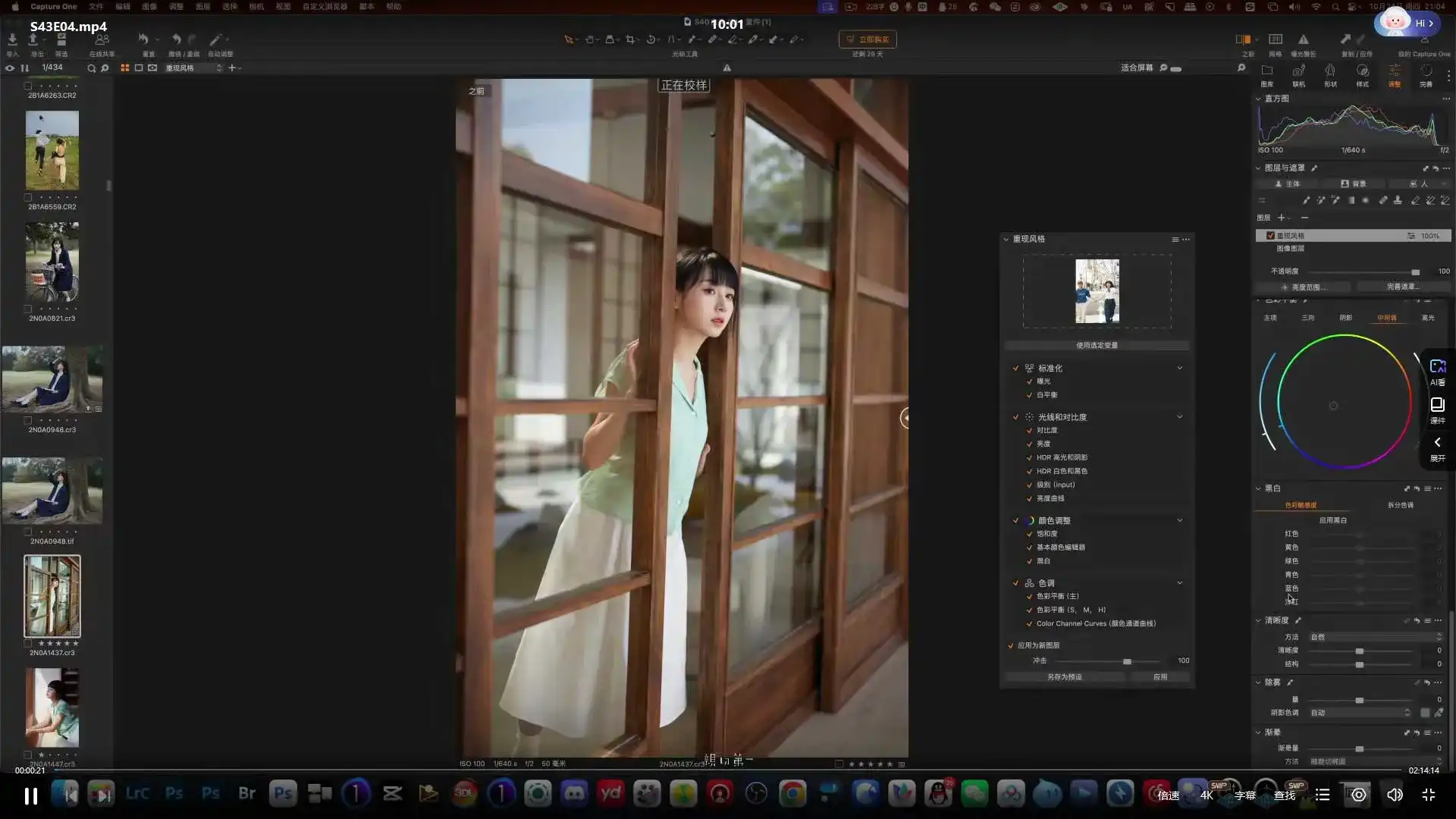Open the Library (图库) tool tab

[1266, 71]
